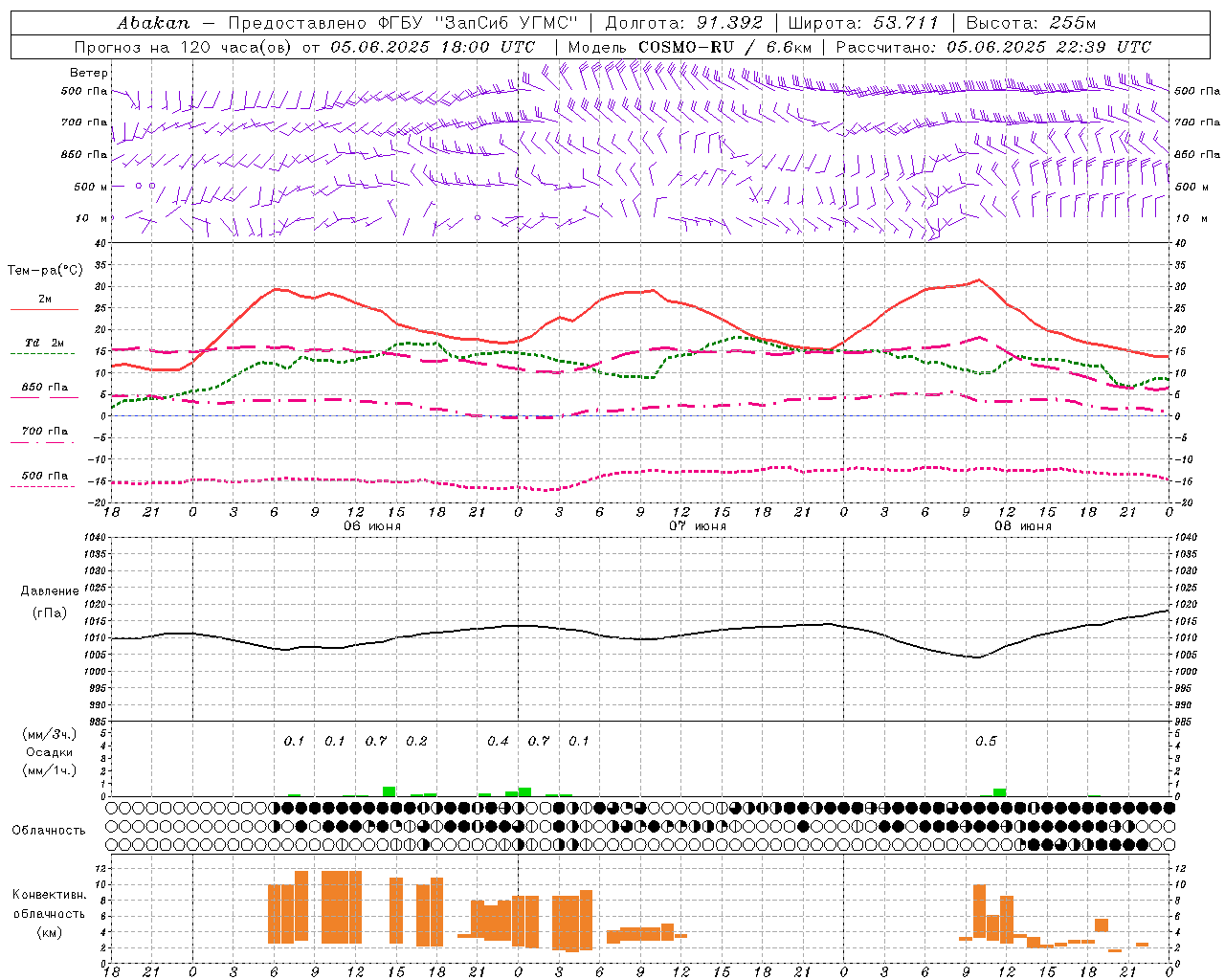Image resolution: width=1225 pixels, height=980 pixels.
Task: Click the model label "COSMO-RU / 6.6км"
Action: pyautogui.click(x=725, y=47)
